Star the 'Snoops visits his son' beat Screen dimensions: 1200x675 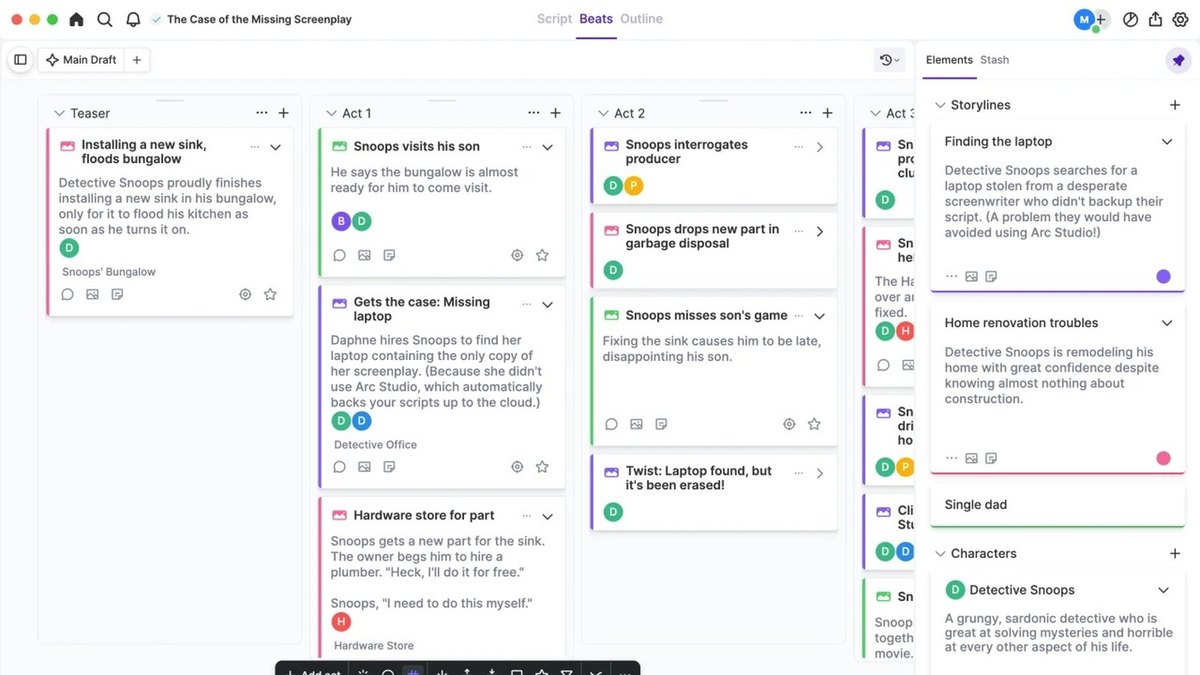coord(542,256)
